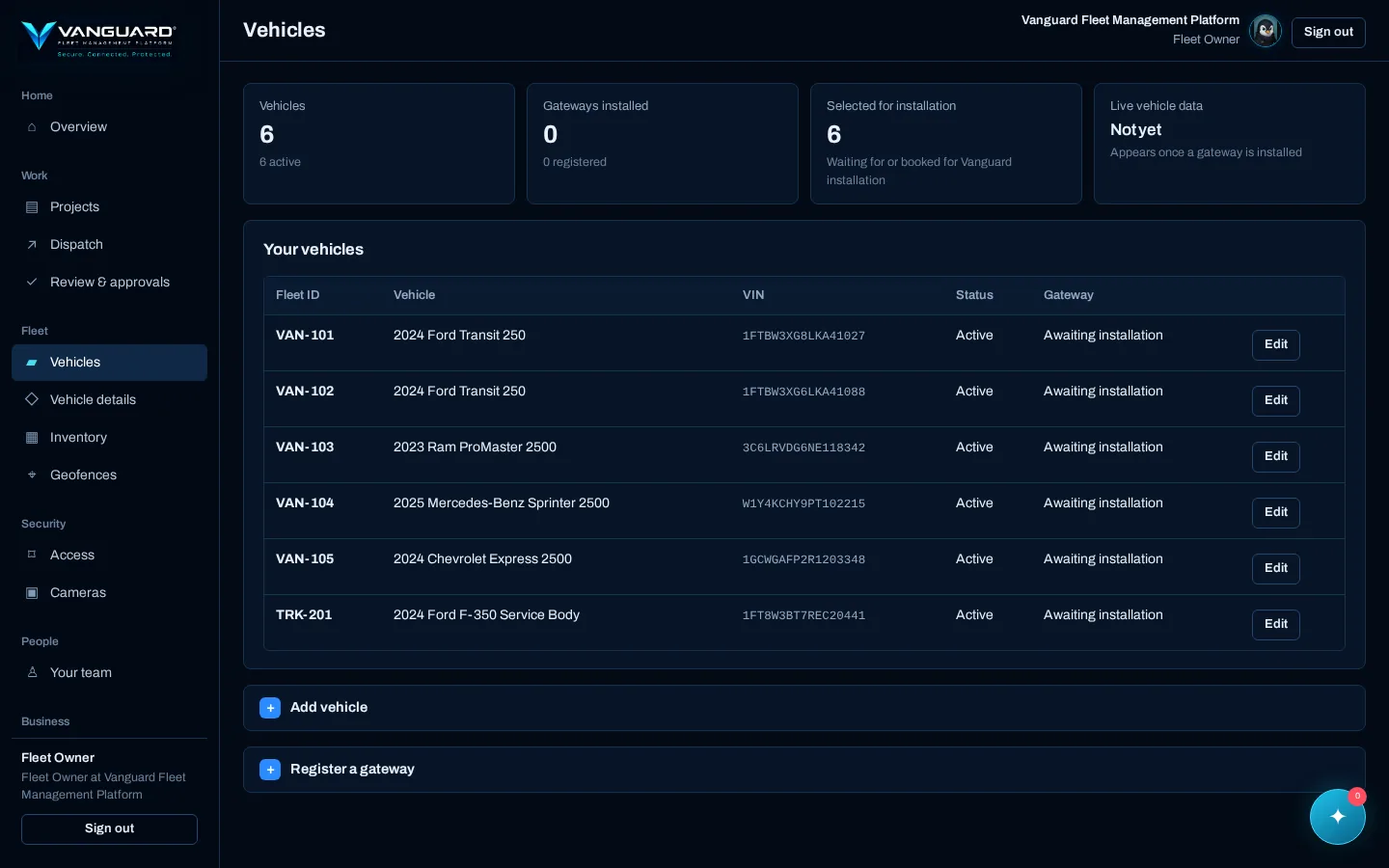Screen dimensions: 1389x868
Task: Open the Inventory section
Action: [109, 438]
